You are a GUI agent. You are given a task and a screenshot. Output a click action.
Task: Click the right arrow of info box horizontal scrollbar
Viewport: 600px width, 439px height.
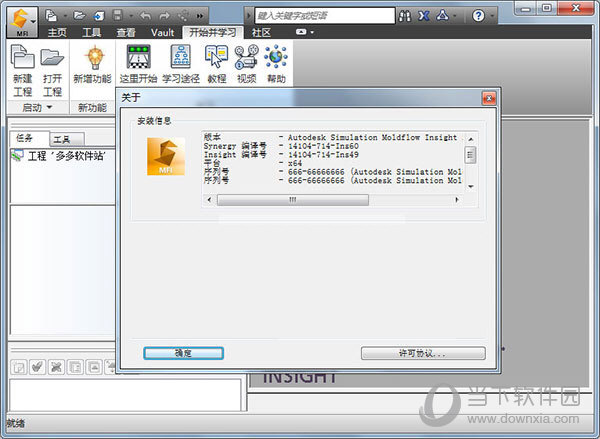457,200
